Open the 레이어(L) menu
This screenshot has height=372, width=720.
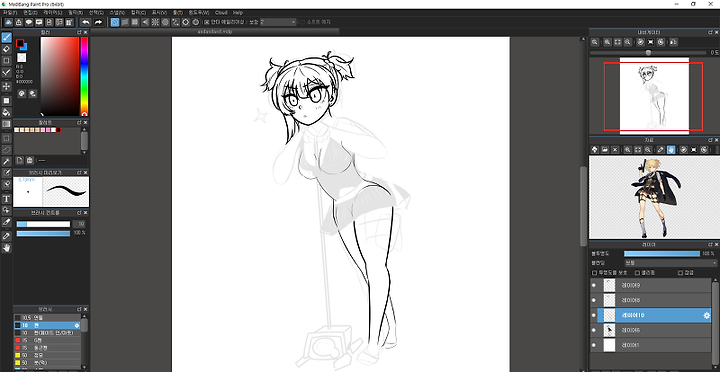[x=54, y=13]
